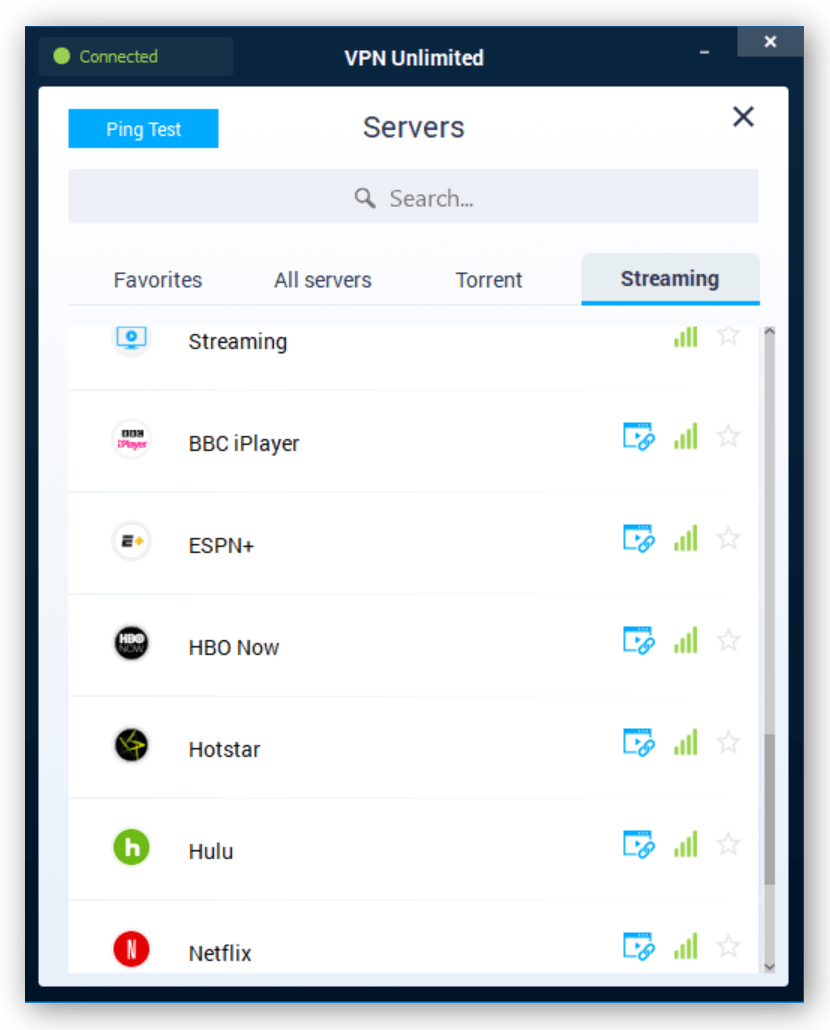Screen dimensions: 830x1030
Task: Click the scrollbar down arrow
Action: pos(770,967)
